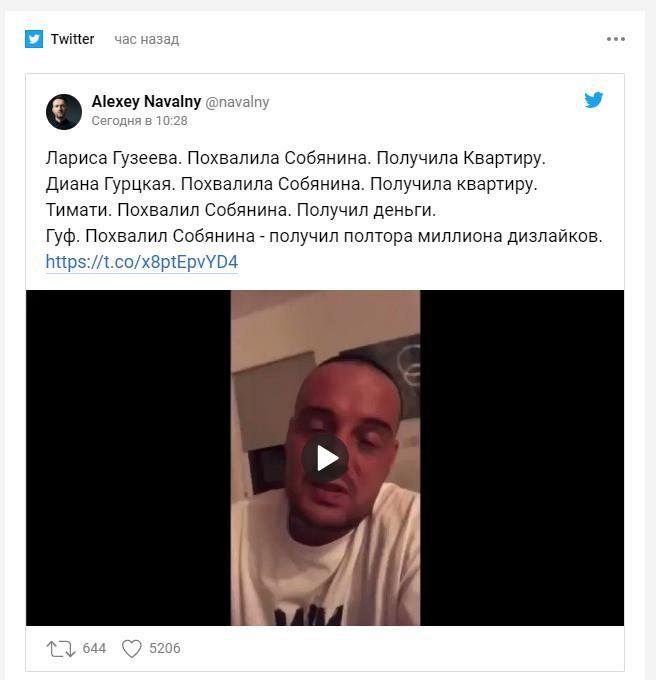This screenshot has width=656, height=680.
Task: Click the @navalny handle
Action: pos(237,102)
